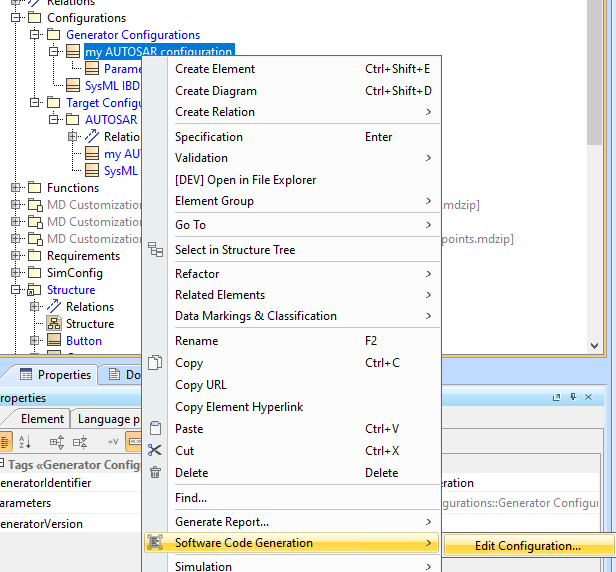Select the SimConfig folder in tree
This screenshot has height=572, width=616.
[x=74, y=273]
